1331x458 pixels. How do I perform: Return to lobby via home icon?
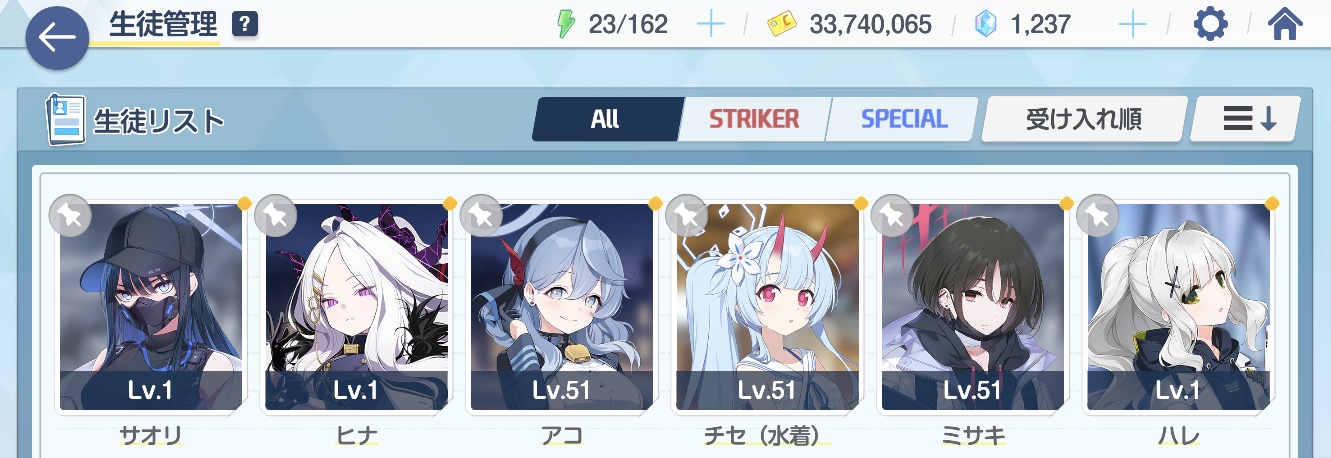tap(1285, 24)
